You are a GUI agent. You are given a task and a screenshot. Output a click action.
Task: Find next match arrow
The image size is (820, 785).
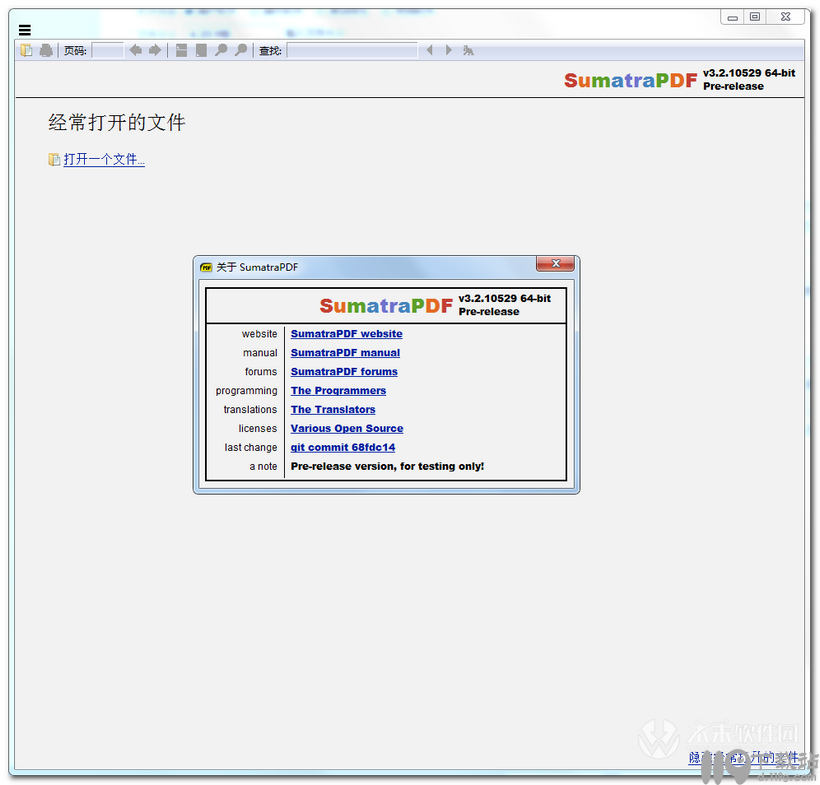click(x=449, y=50)
